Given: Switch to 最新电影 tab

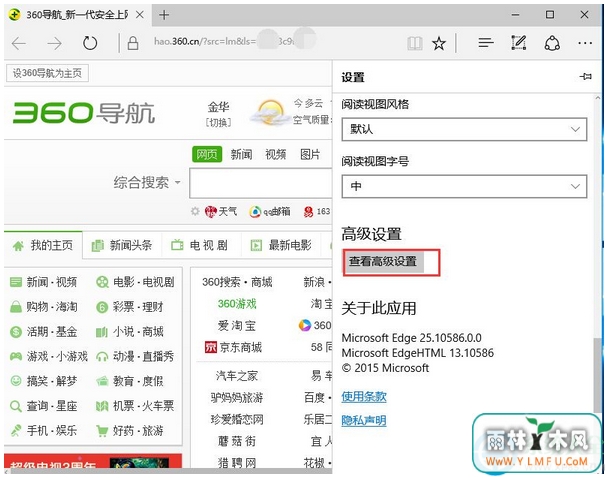Looking at the screenshot, I should point(281,245).
